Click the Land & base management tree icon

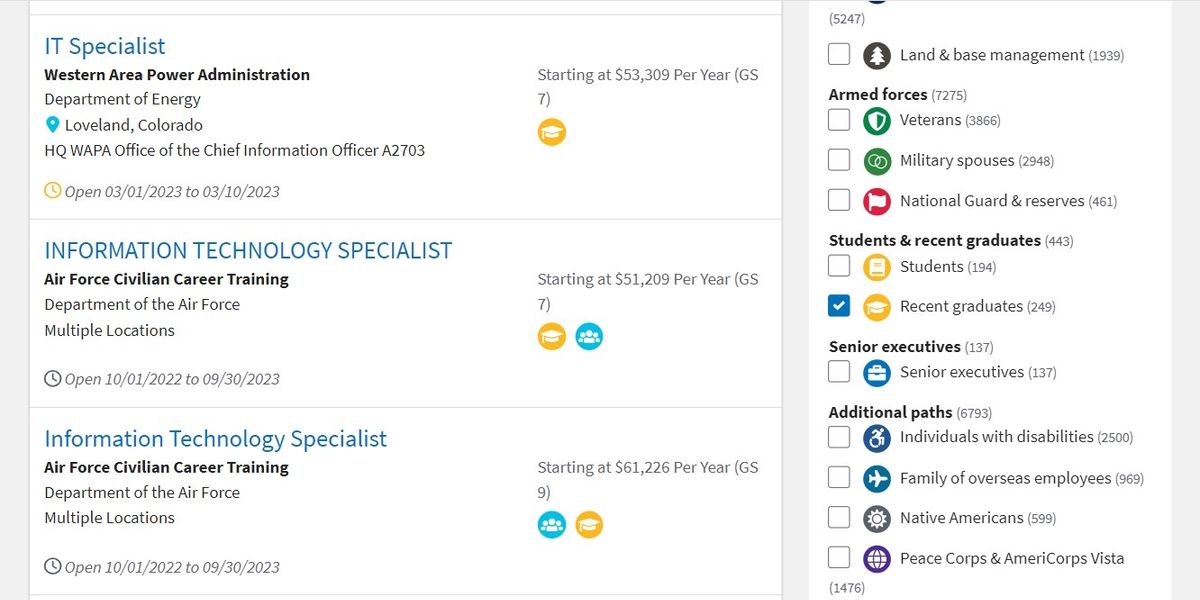pyautogui.click(x=875, y=54)
